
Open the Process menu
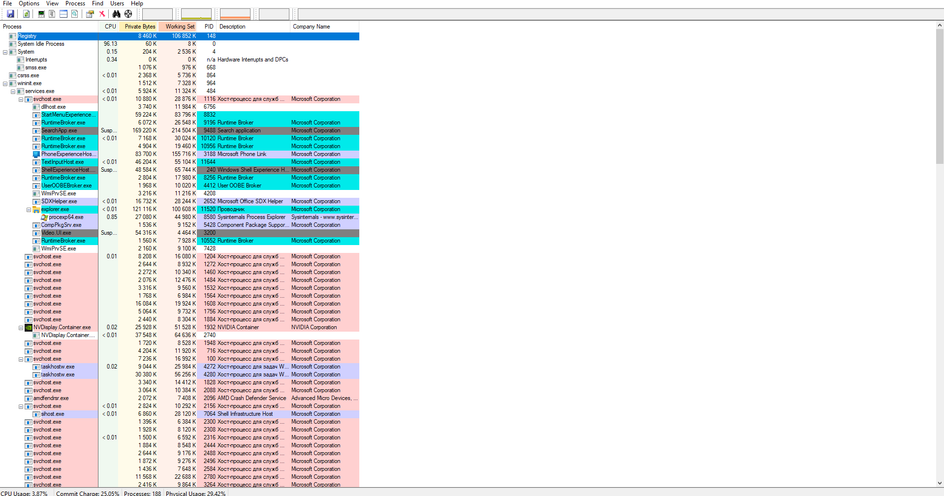click(x=75, y=4)
